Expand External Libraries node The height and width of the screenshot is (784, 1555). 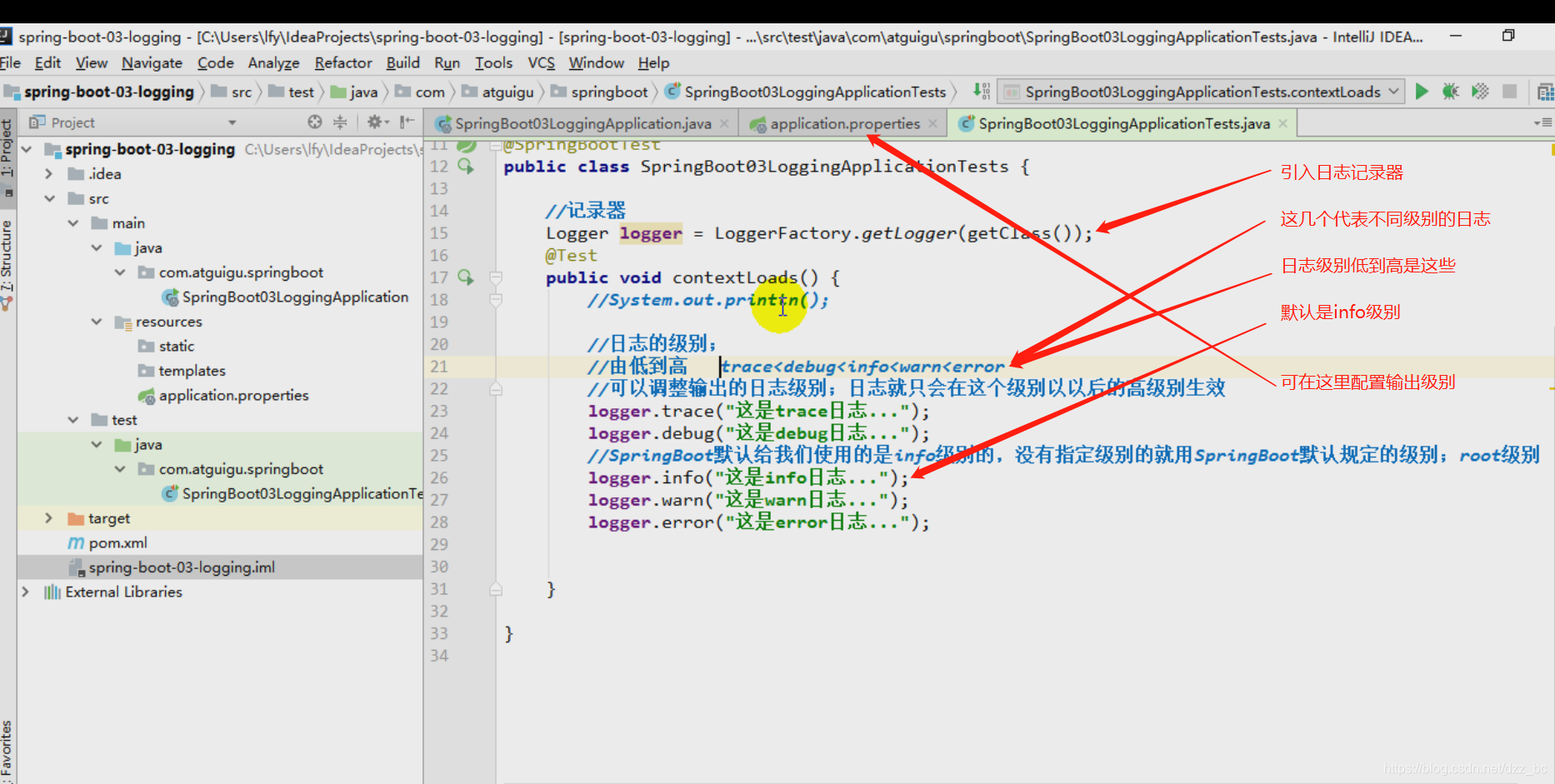click(x=26, y=592)
